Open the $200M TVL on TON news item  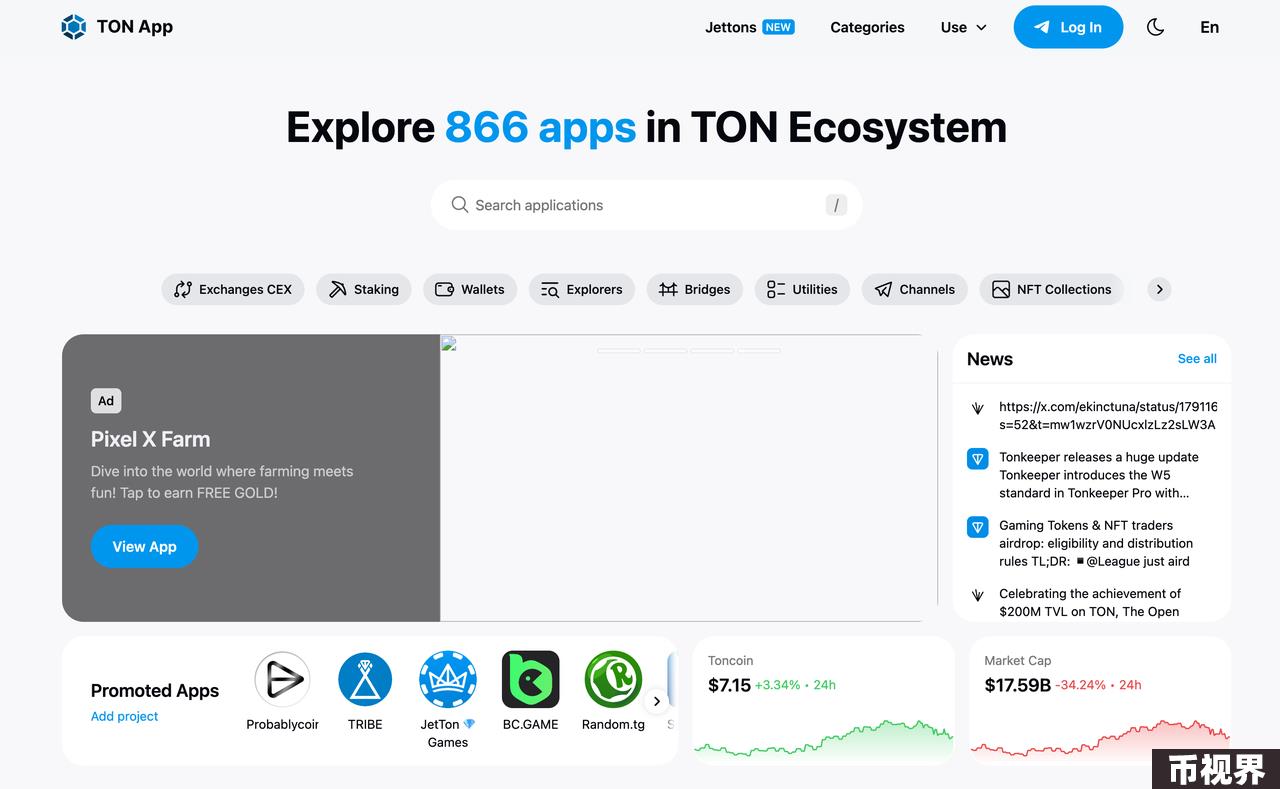[1090, 602]
